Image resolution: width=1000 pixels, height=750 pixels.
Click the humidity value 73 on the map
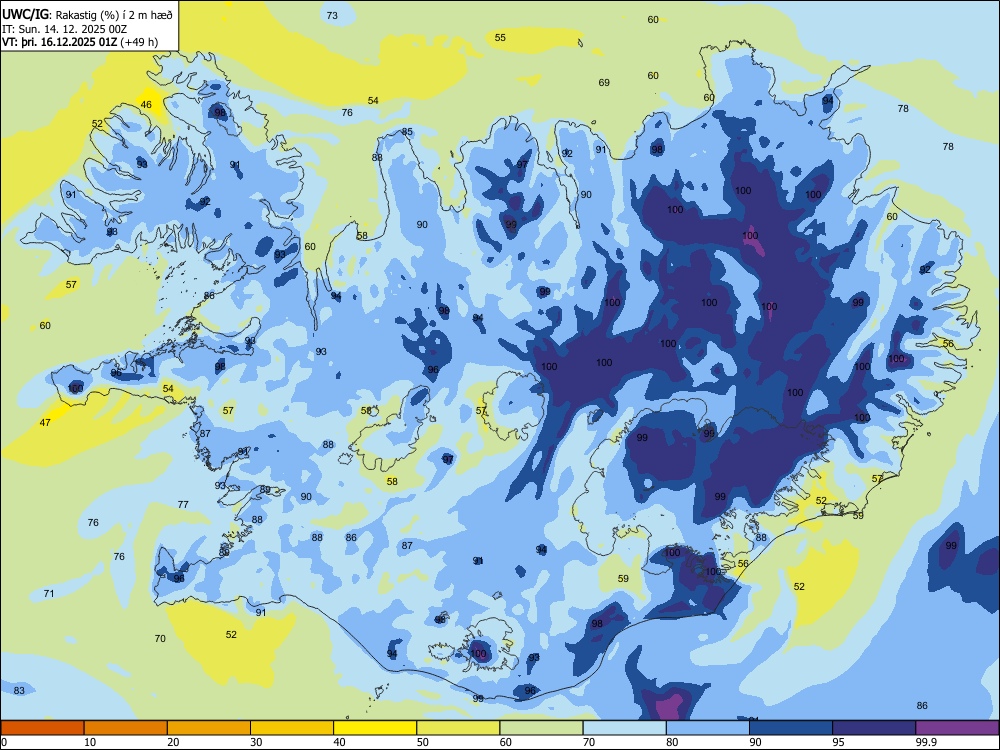(x=332, y=15)
